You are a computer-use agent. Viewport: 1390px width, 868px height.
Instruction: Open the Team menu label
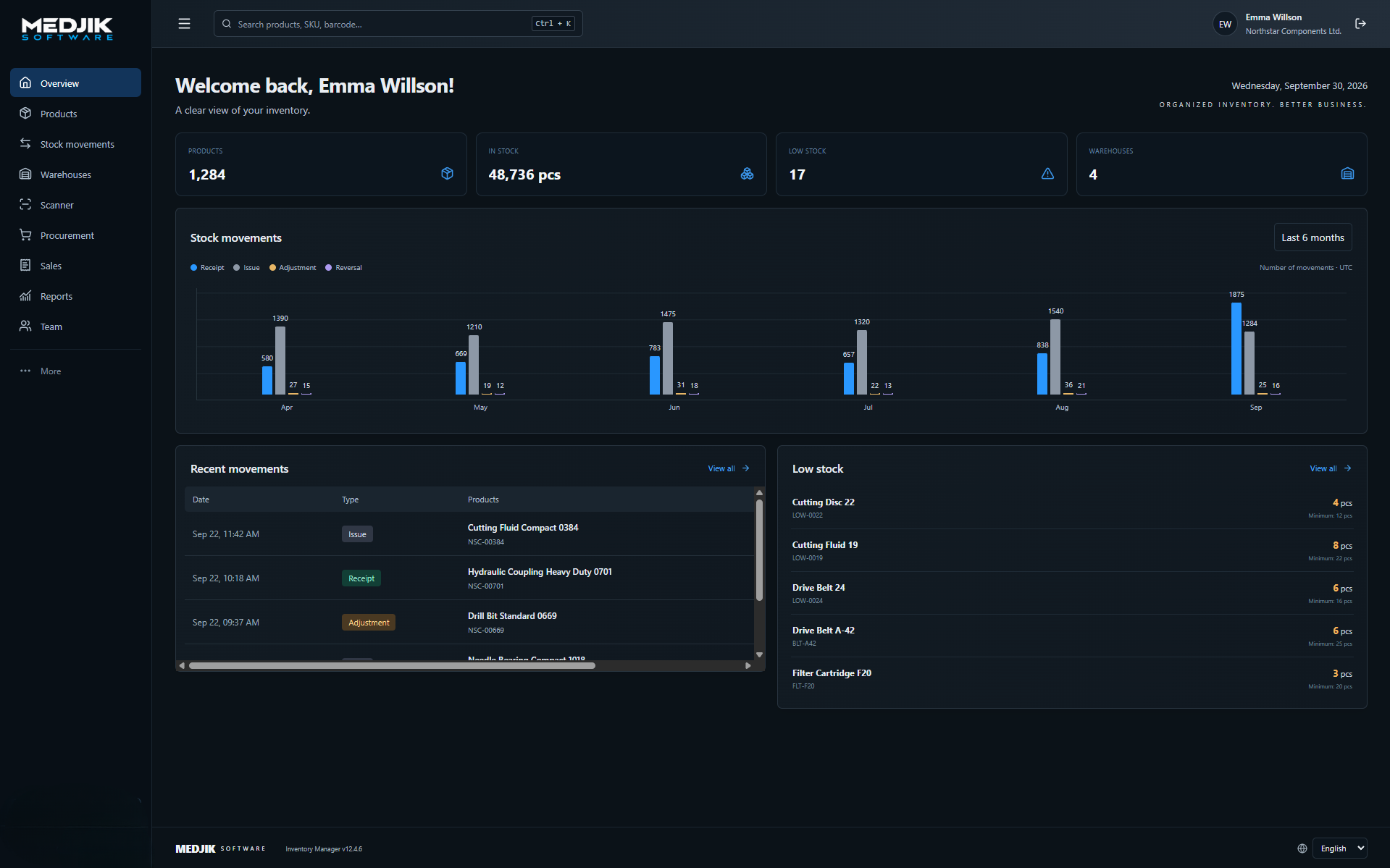51,326
